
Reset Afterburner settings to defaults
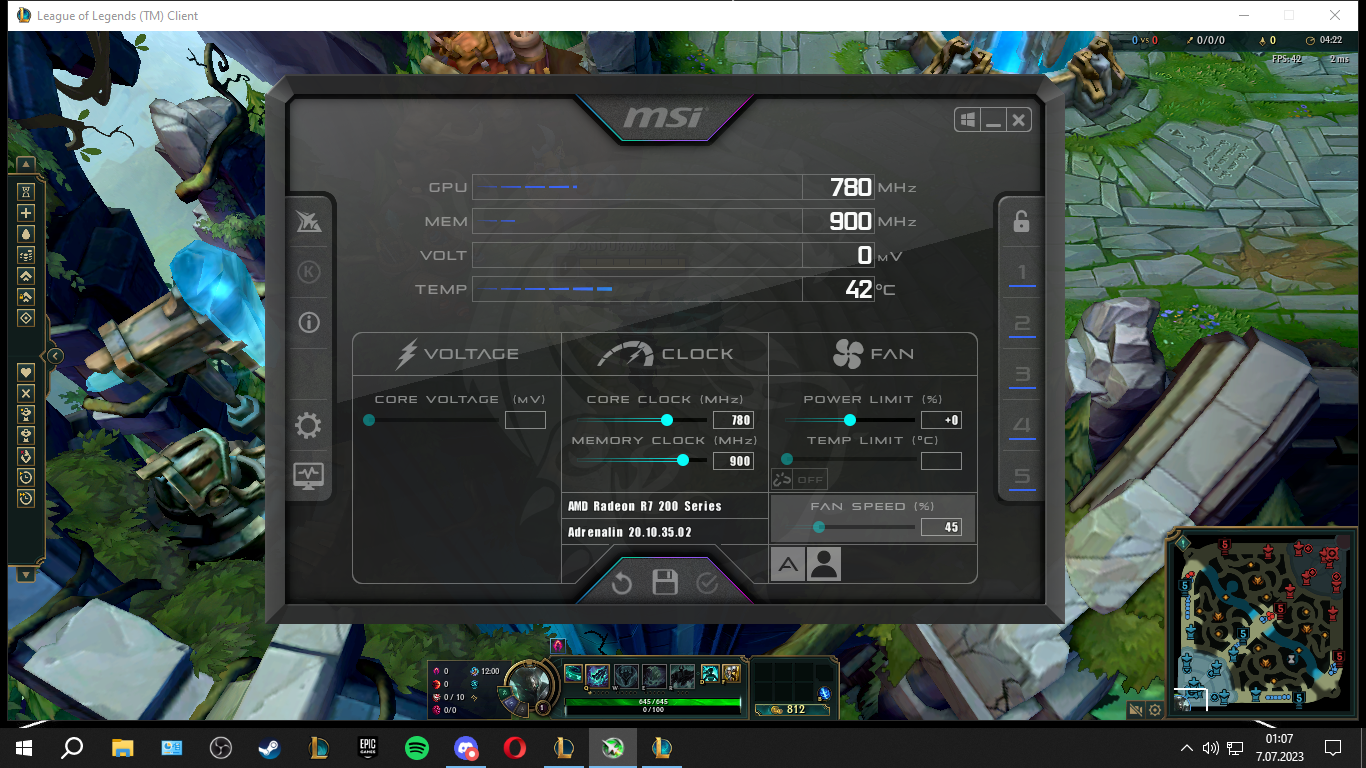point(622,583)
